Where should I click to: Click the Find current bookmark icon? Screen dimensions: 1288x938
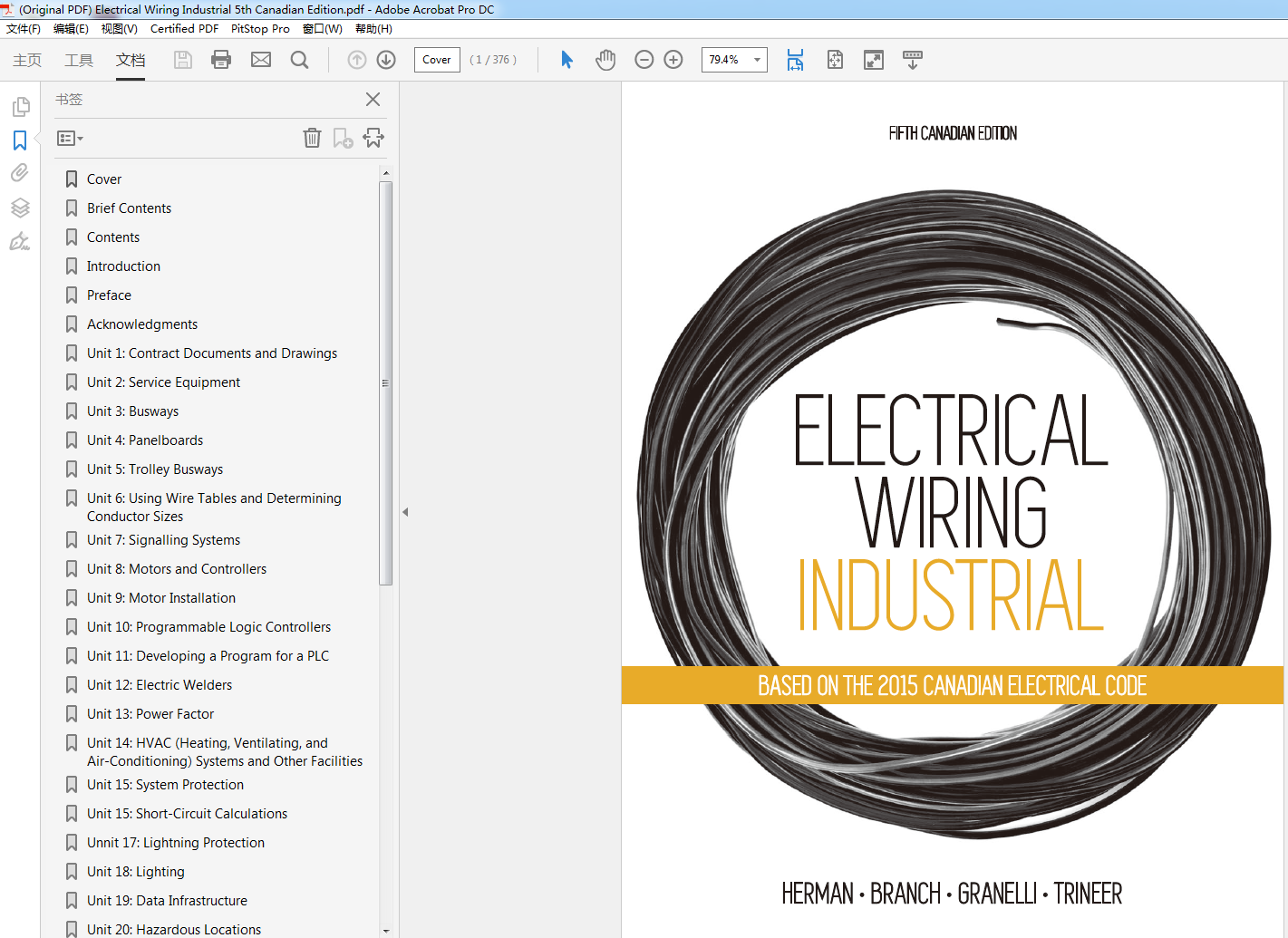click(373, 138)
